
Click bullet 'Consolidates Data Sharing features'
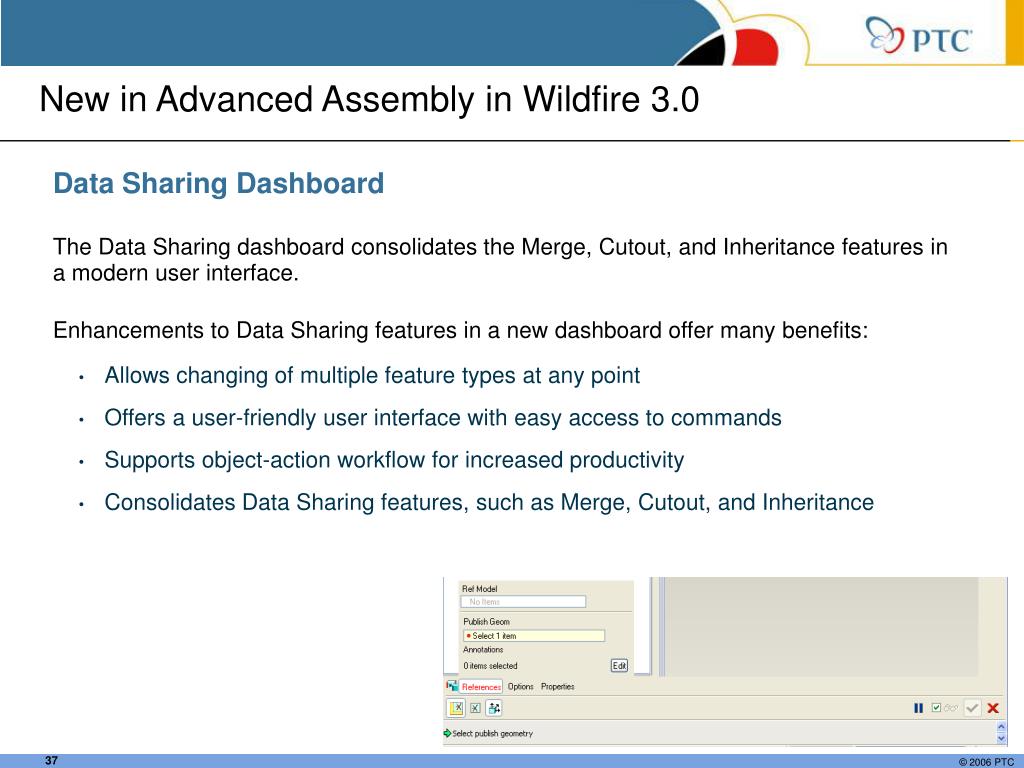pos(489,502)
